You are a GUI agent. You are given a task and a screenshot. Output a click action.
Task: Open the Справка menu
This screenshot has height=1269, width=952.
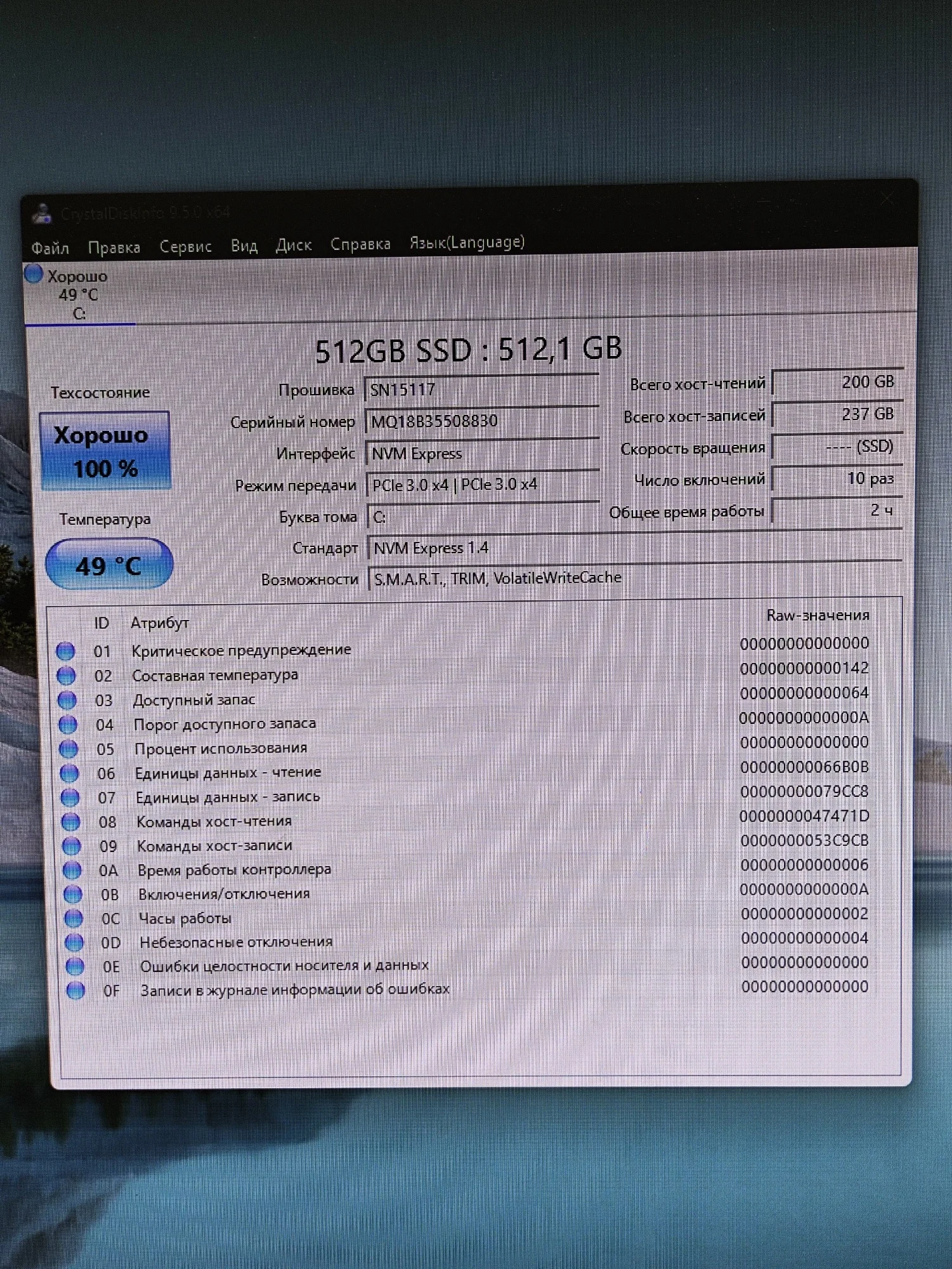360,244
